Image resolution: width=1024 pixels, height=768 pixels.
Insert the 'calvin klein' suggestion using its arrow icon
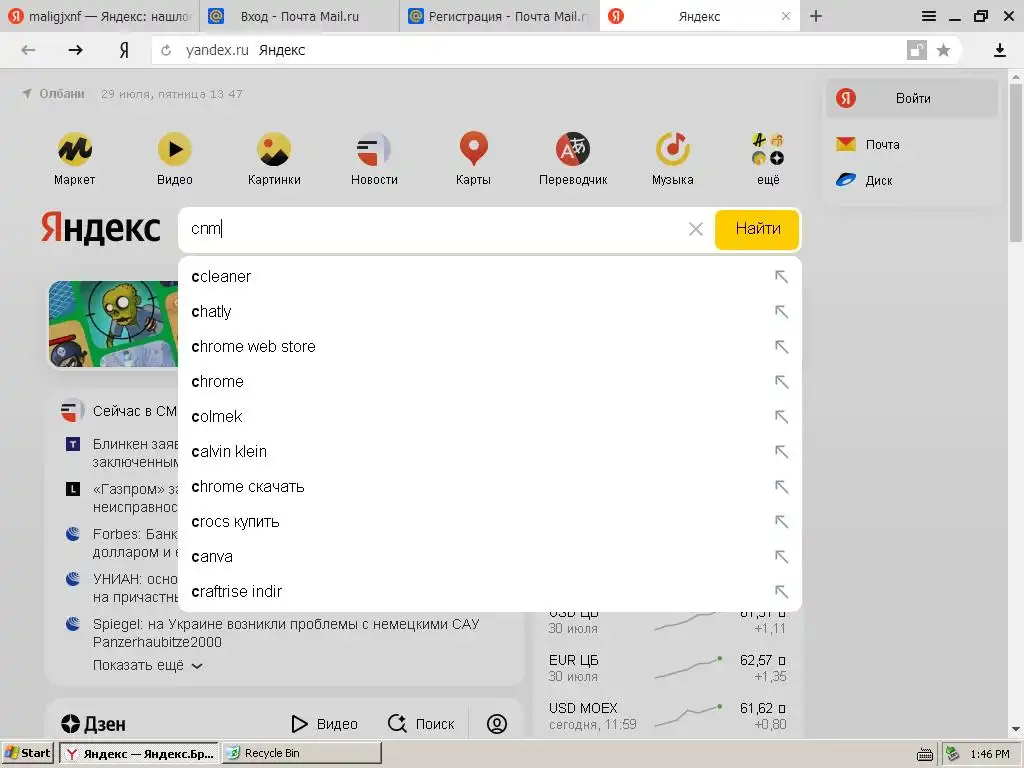[x=781, y=452]
